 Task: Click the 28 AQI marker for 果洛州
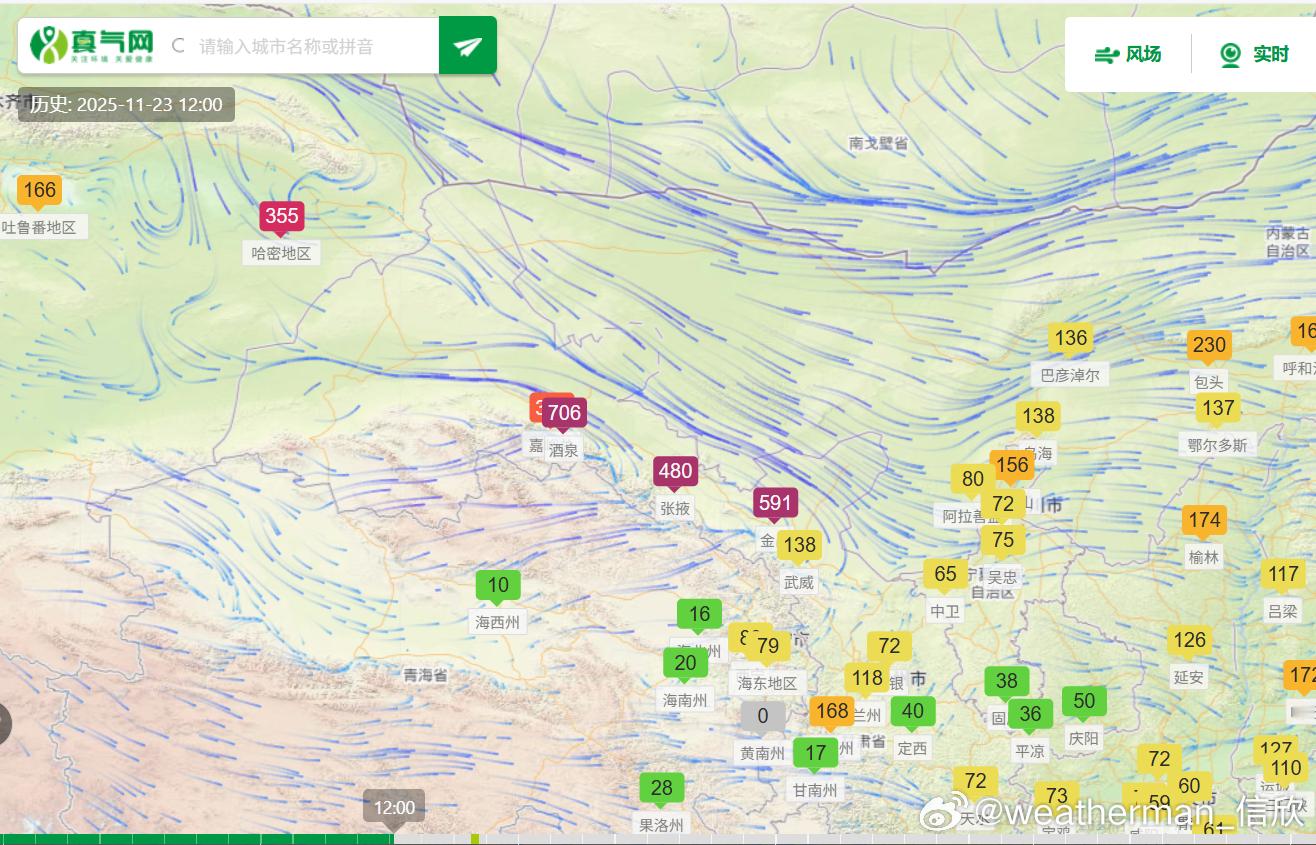tap(661, 788)
